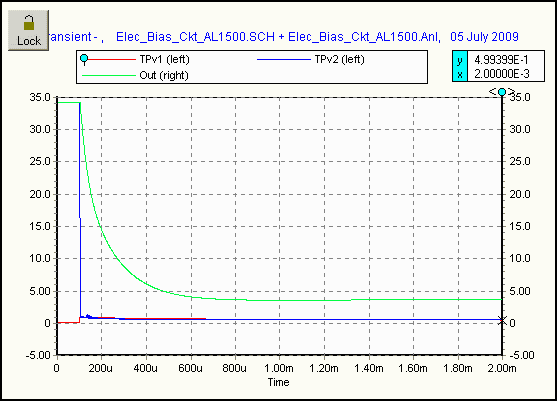Click the 1.00m tick label on the time axis

279,368
